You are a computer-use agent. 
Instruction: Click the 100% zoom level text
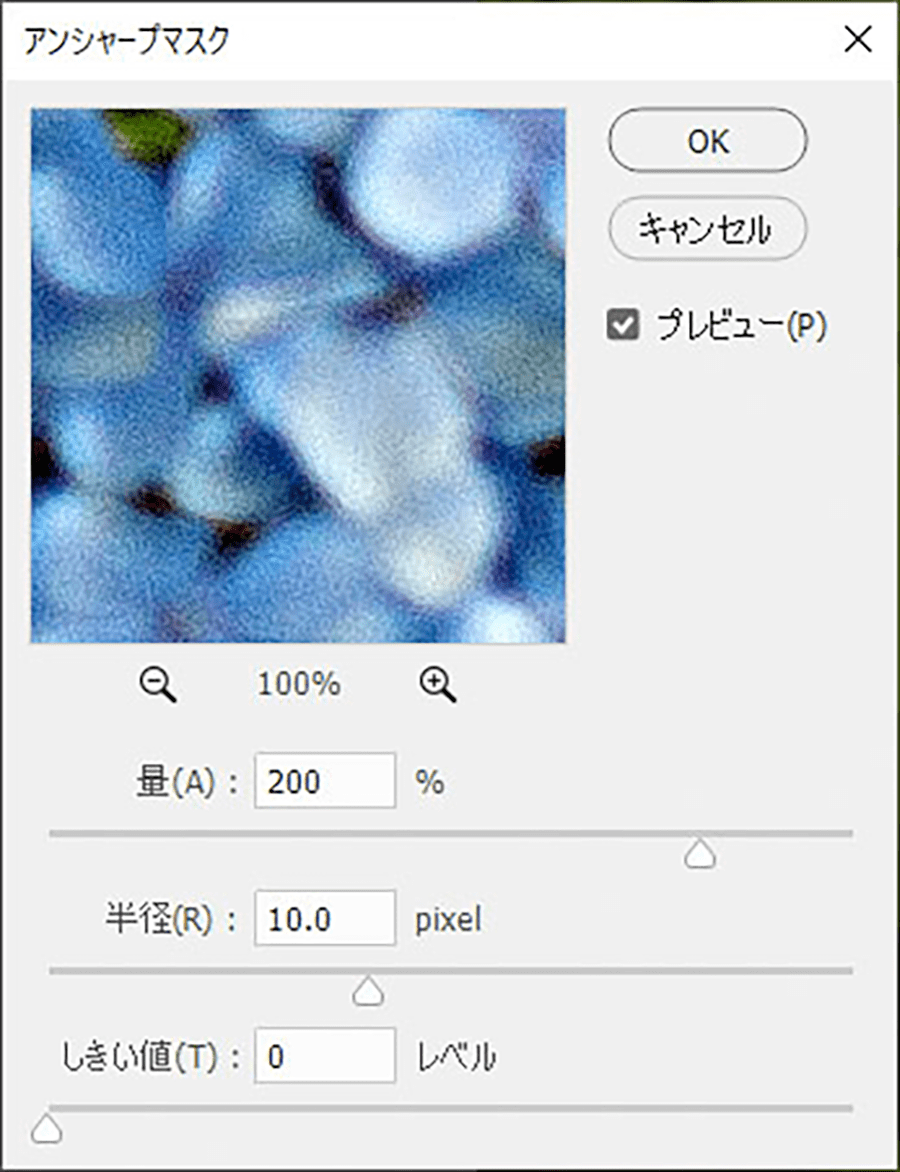coord(299,685)
